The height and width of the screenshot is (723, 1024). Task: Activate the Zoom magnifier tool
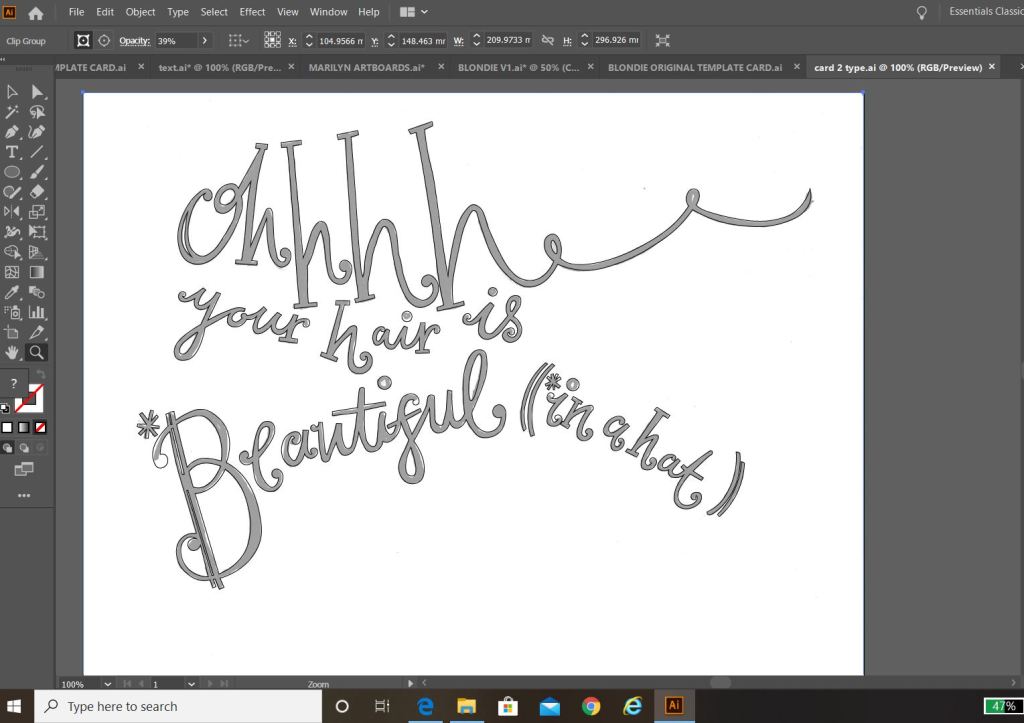pyautogui.click(x=37, y=352)
